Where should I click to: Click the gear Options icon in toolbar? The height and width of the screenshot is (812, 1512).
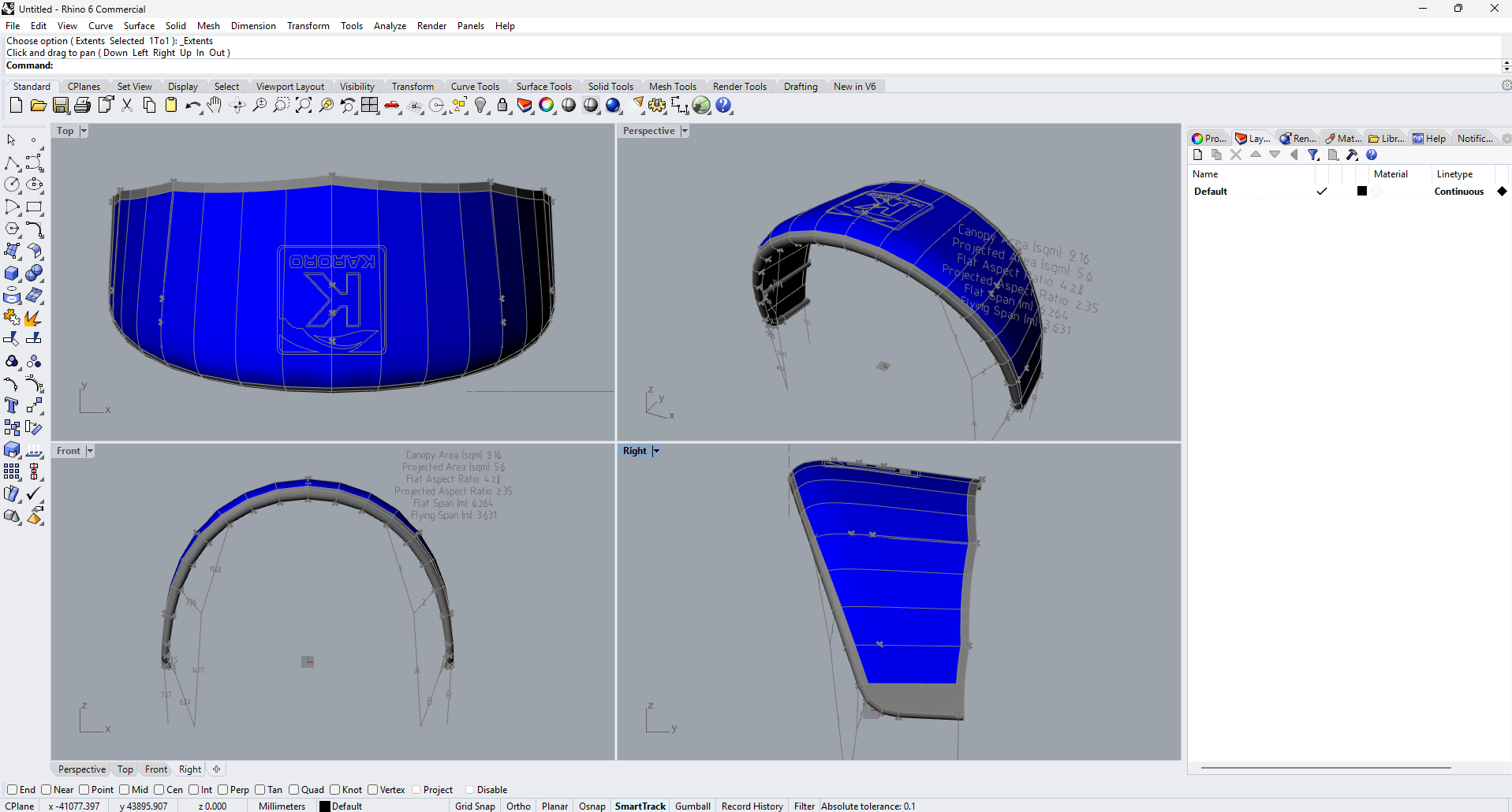pos(657,105)
